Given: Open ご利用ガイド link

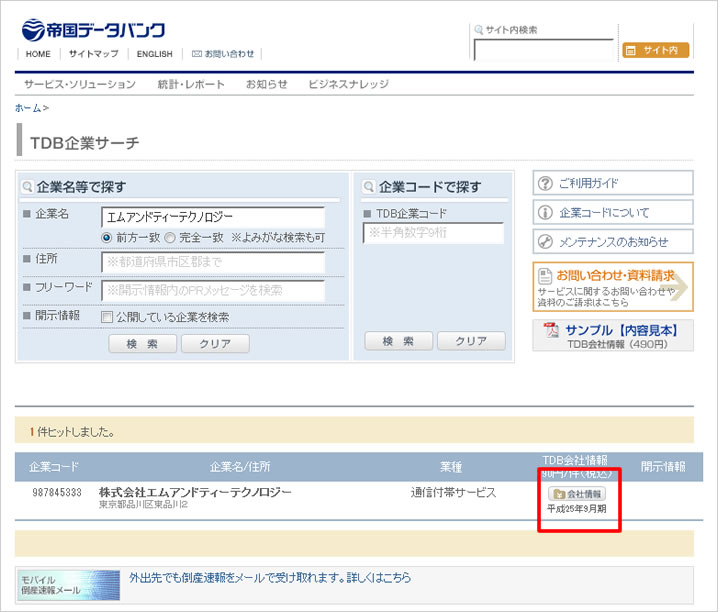Looking at the screenshot, I should pos(613,183).
